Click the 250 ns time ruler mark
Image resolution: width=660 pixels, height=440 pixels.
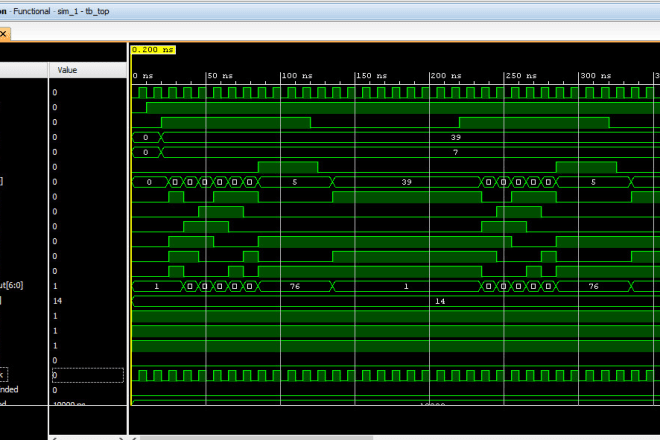520,76
